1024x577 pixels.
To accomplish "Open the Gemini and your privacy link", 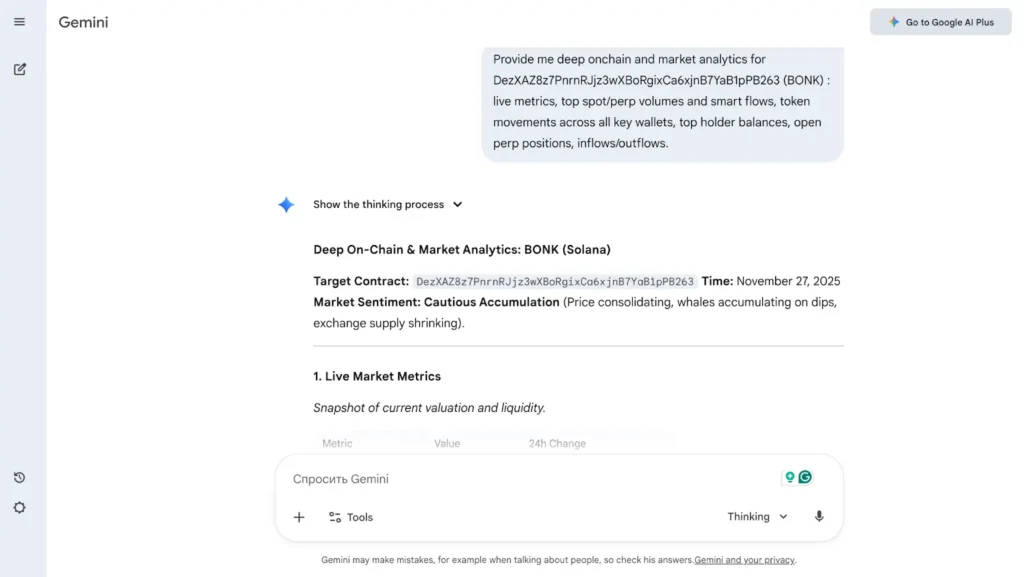I will (x=744, y=560).
